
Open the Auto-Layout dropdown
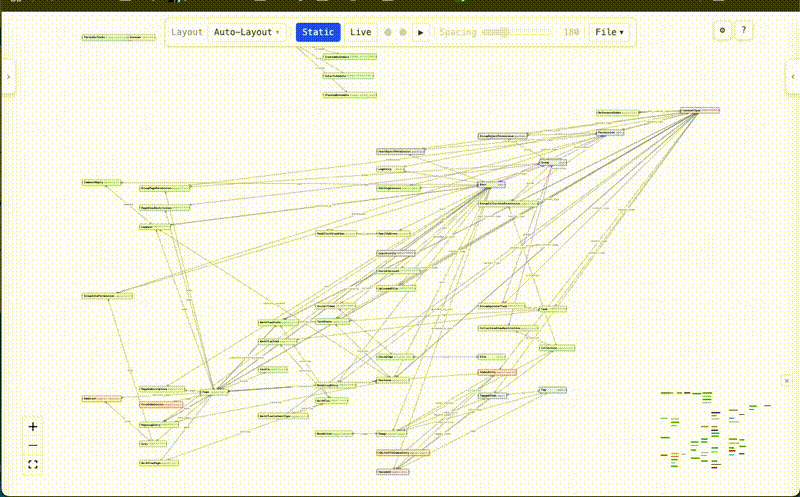point(248,32)
